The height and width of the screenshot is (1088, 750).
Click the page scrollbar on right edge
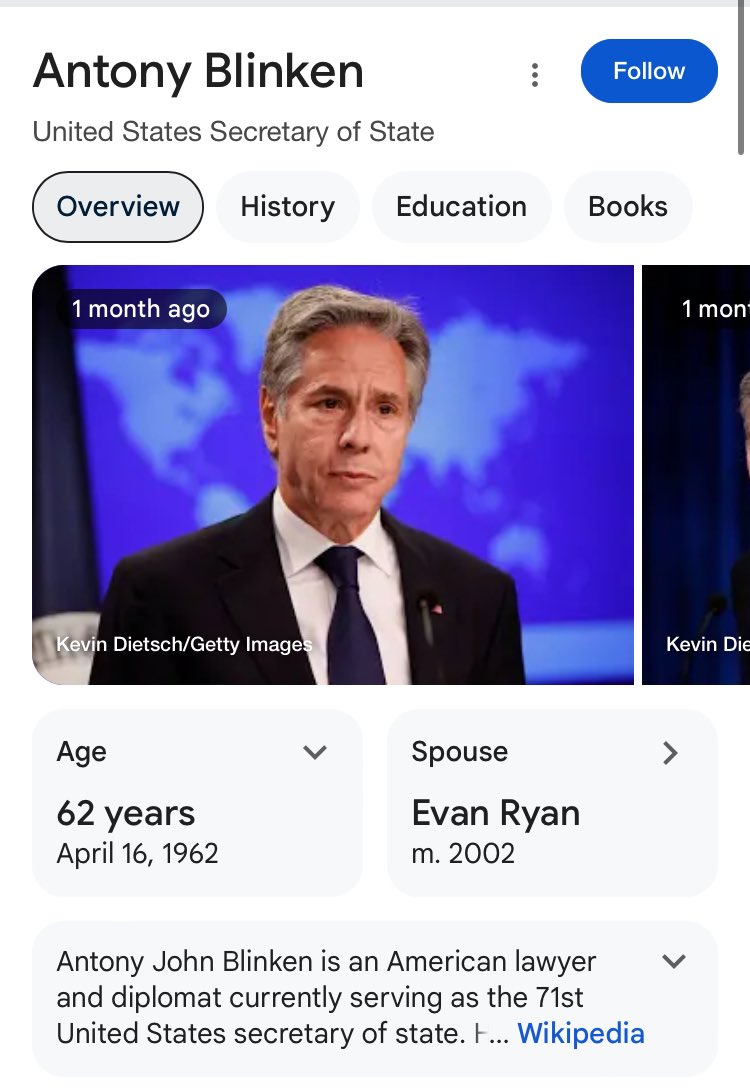tap(741, 80)
